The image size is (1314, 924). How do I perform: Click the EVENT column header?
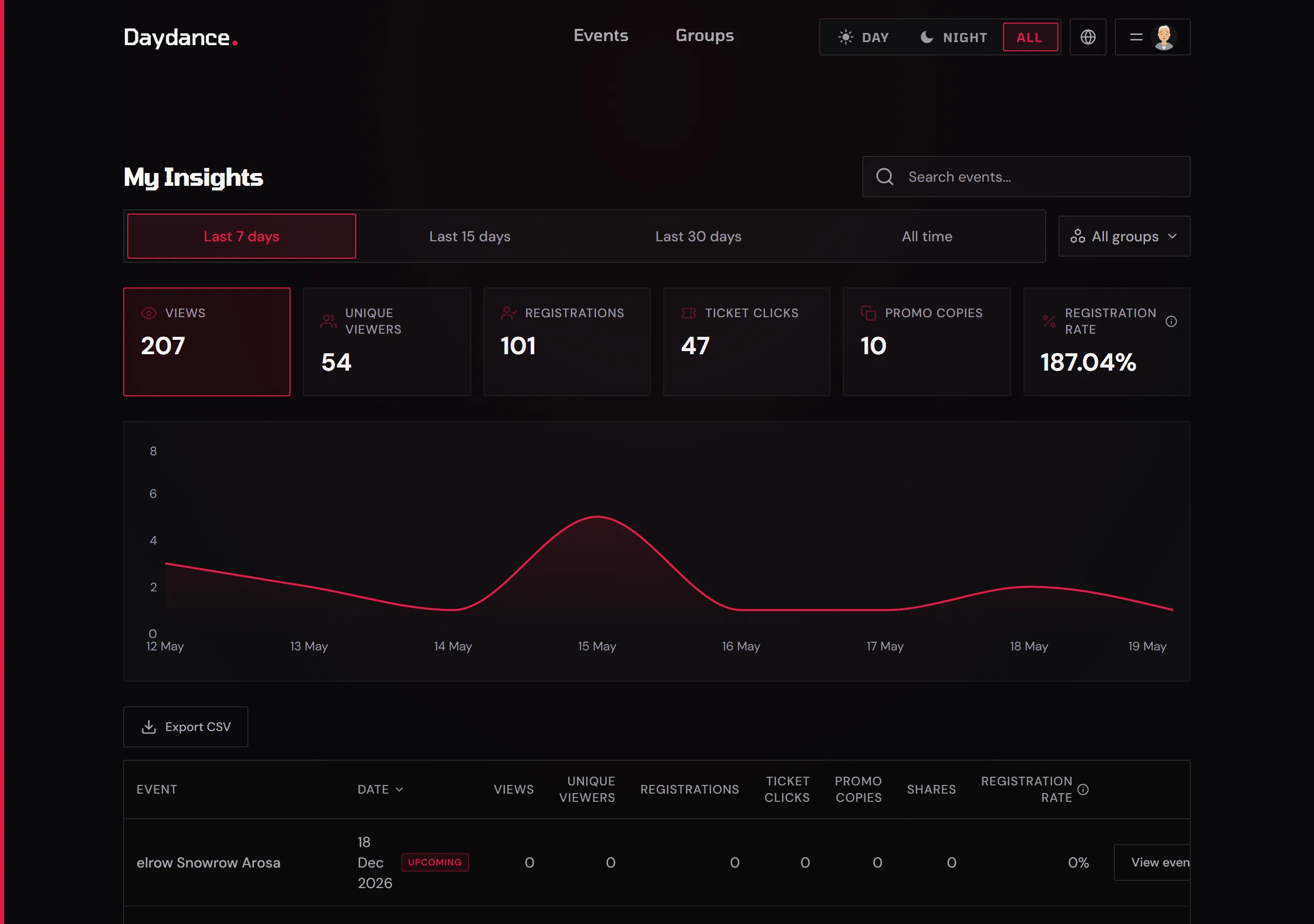[157, 790]
